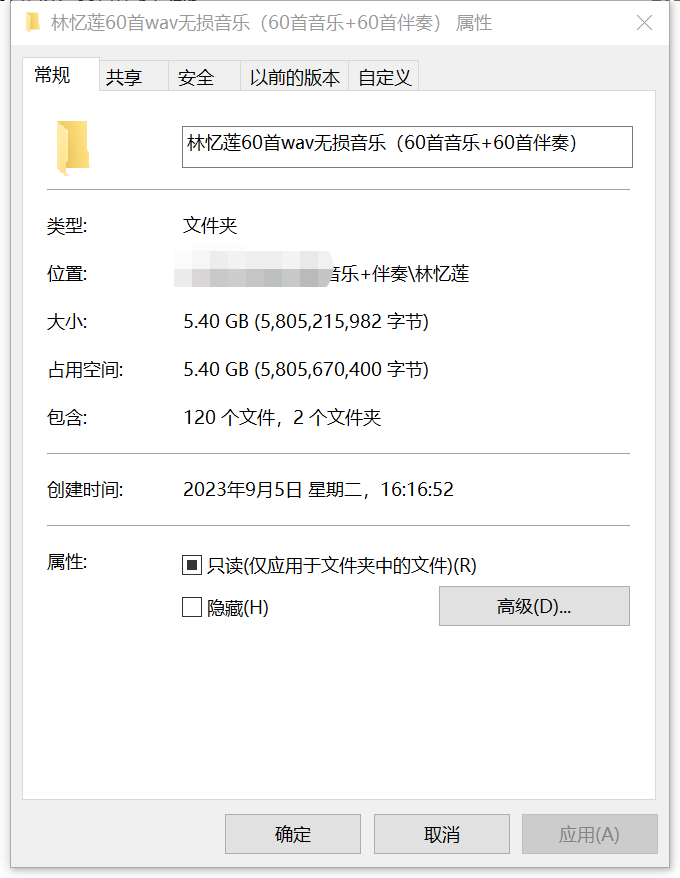Click the 占用空间: label
The height and width of the screenshot is (878, 680).
[x=85, y=370]
